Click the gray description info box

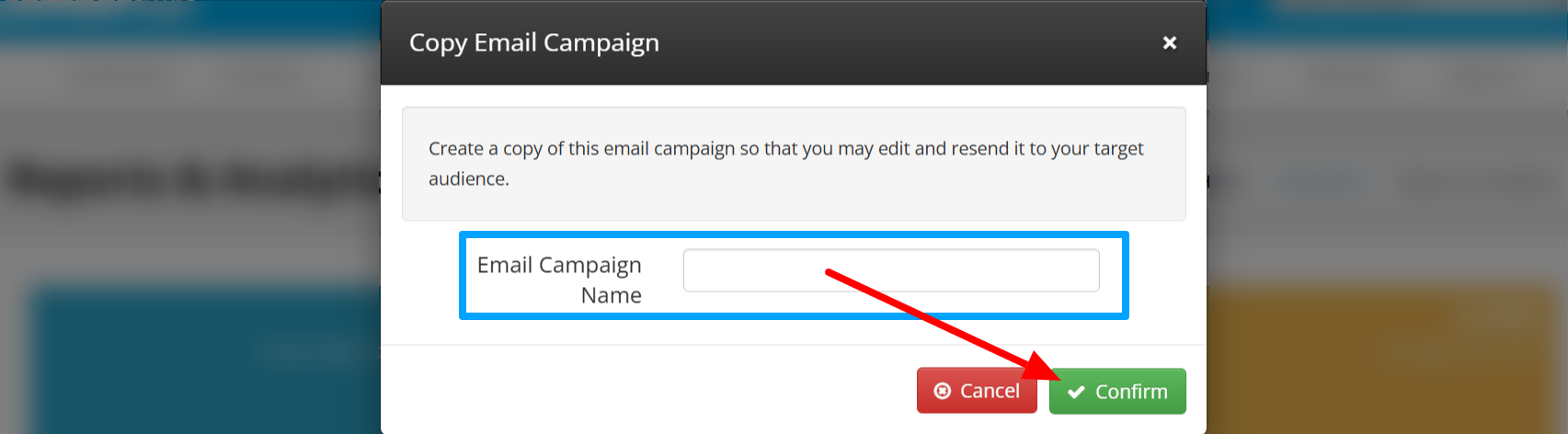tap(794, 164)
